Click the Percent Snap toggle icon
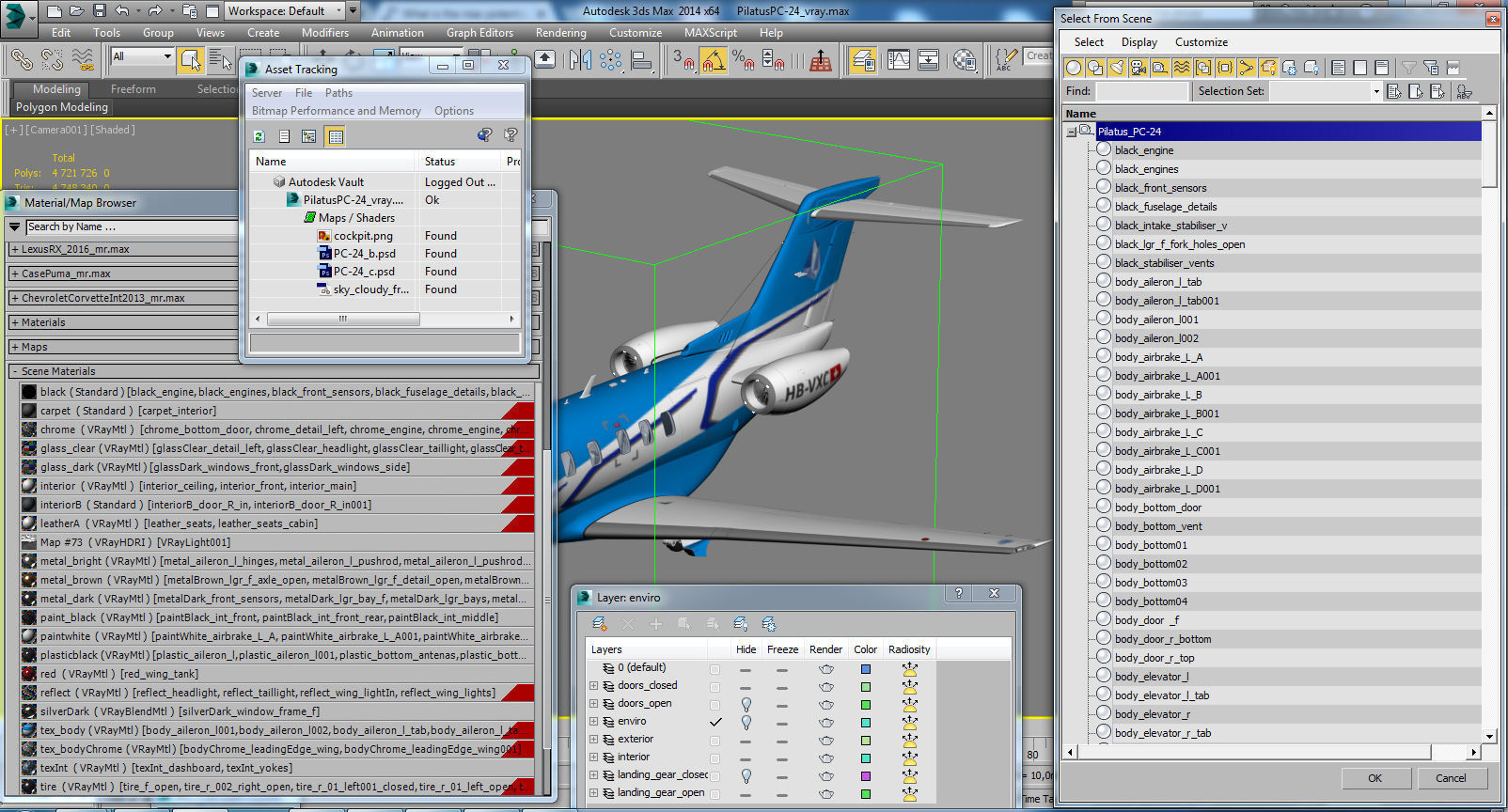 pyautogui.click(x=744, y=60)
